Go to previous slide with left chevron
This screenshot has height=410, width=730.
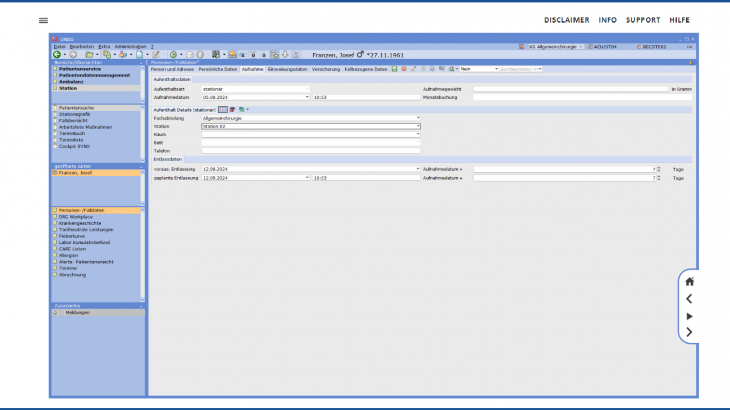pos(689,299)
